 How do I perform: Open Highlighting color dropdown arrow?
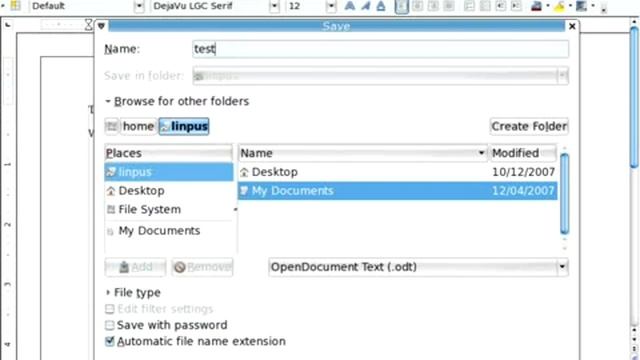[570, 6]
